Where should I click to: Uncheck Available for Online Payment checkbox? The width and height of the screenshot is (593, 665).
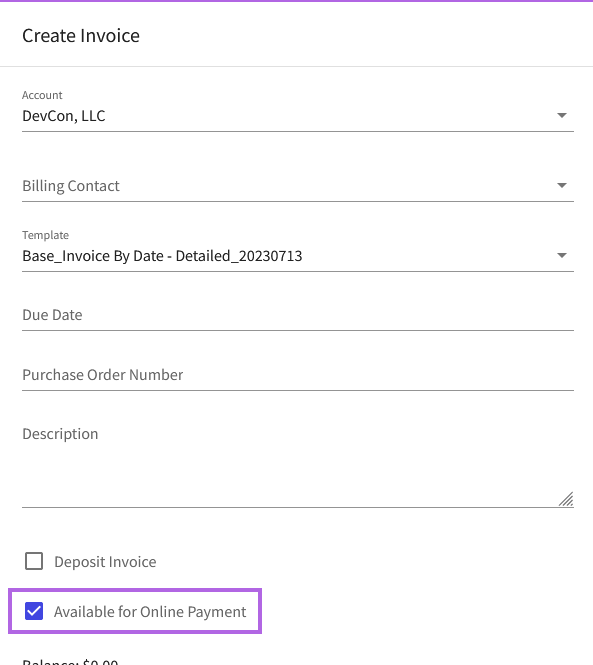tap(34, 611)
